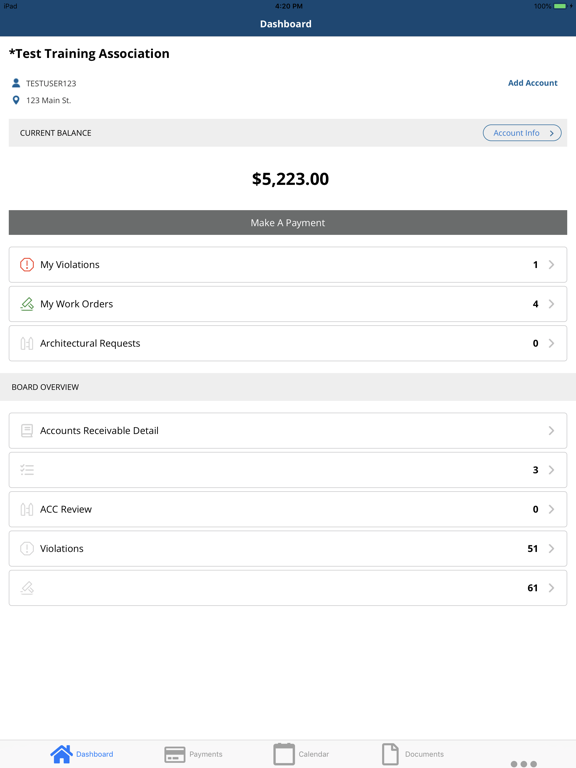The height and width of the screenshot is (768, 576).
Task: Open the Accounts Receivable Detail label
Action: tap(99, 431)
